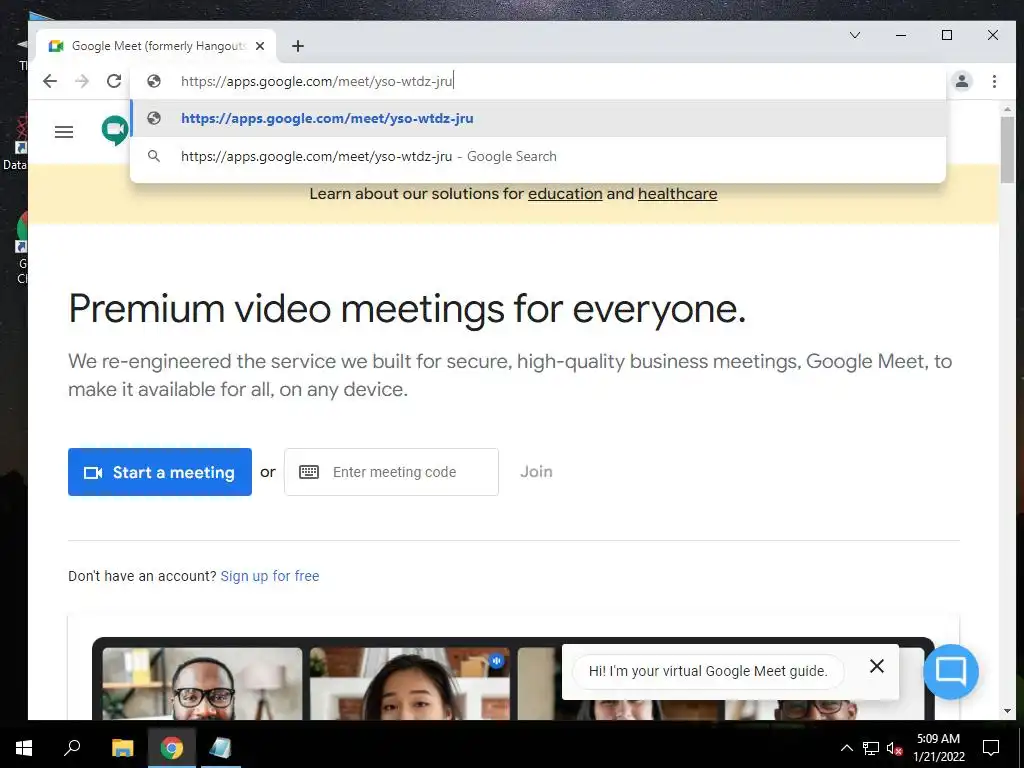Click the taskbar clock and date
The height and width of the screenshot is (768, 1024).
click(938, 748)
